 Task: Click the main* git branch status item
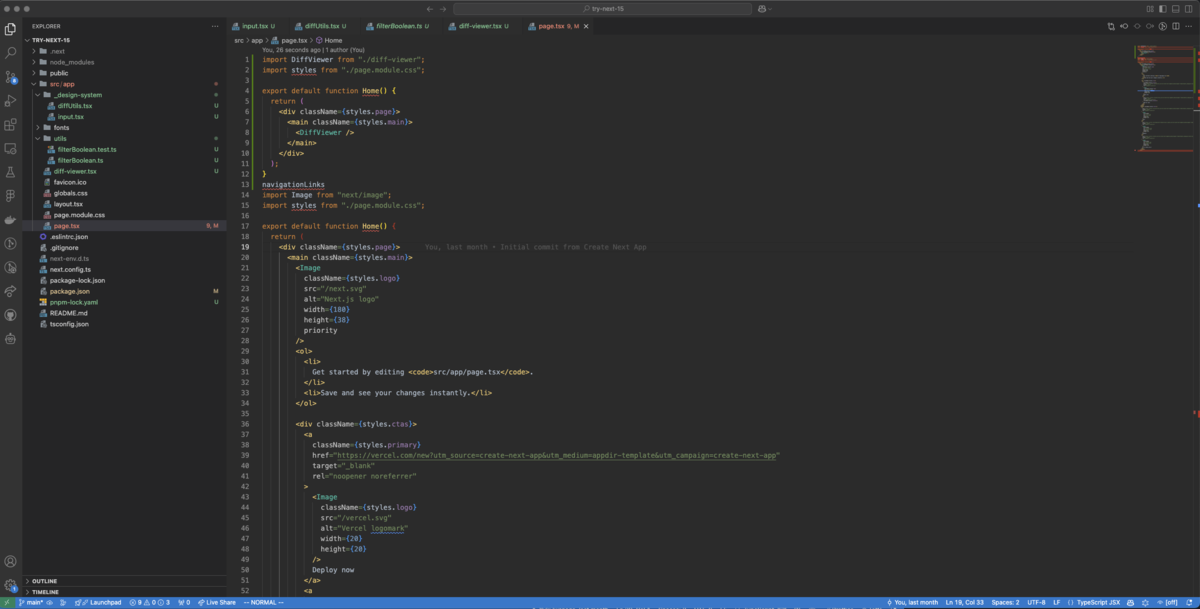click(x=31, y=602)
